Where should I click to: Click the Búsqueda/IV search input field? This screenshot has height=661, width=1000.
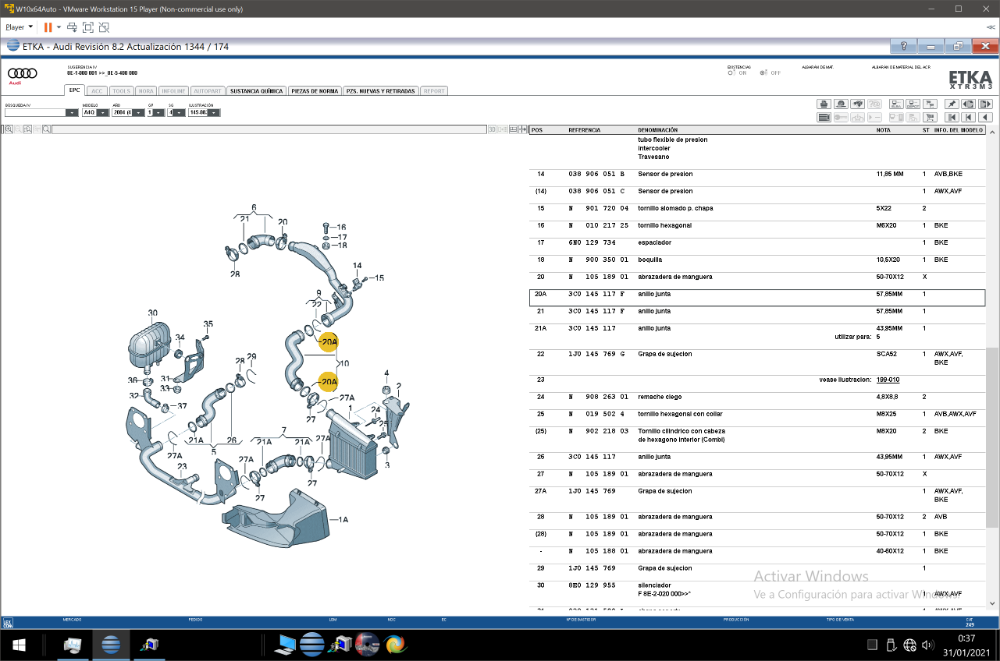[36, 113]
